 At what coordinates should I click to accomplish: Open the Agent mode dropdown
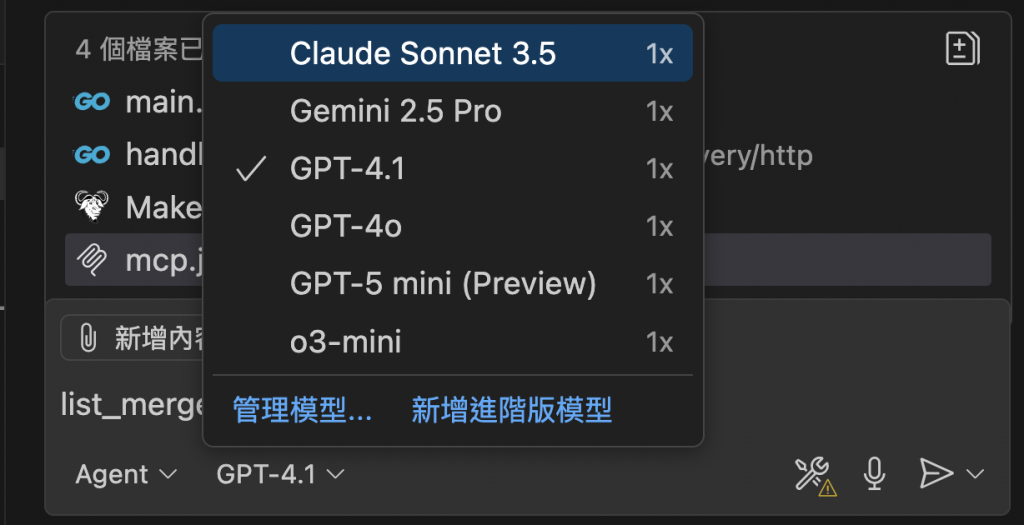click(x=126, y=474)
